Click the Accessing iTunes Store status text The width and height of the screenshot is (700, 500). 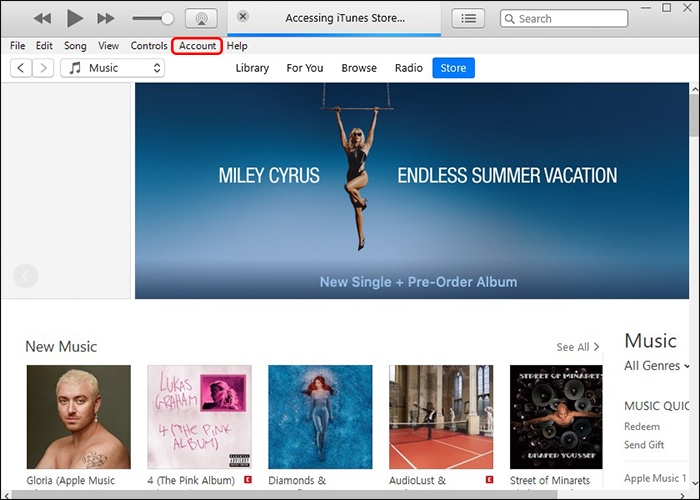pyautogui.click(x=345, y=18)
